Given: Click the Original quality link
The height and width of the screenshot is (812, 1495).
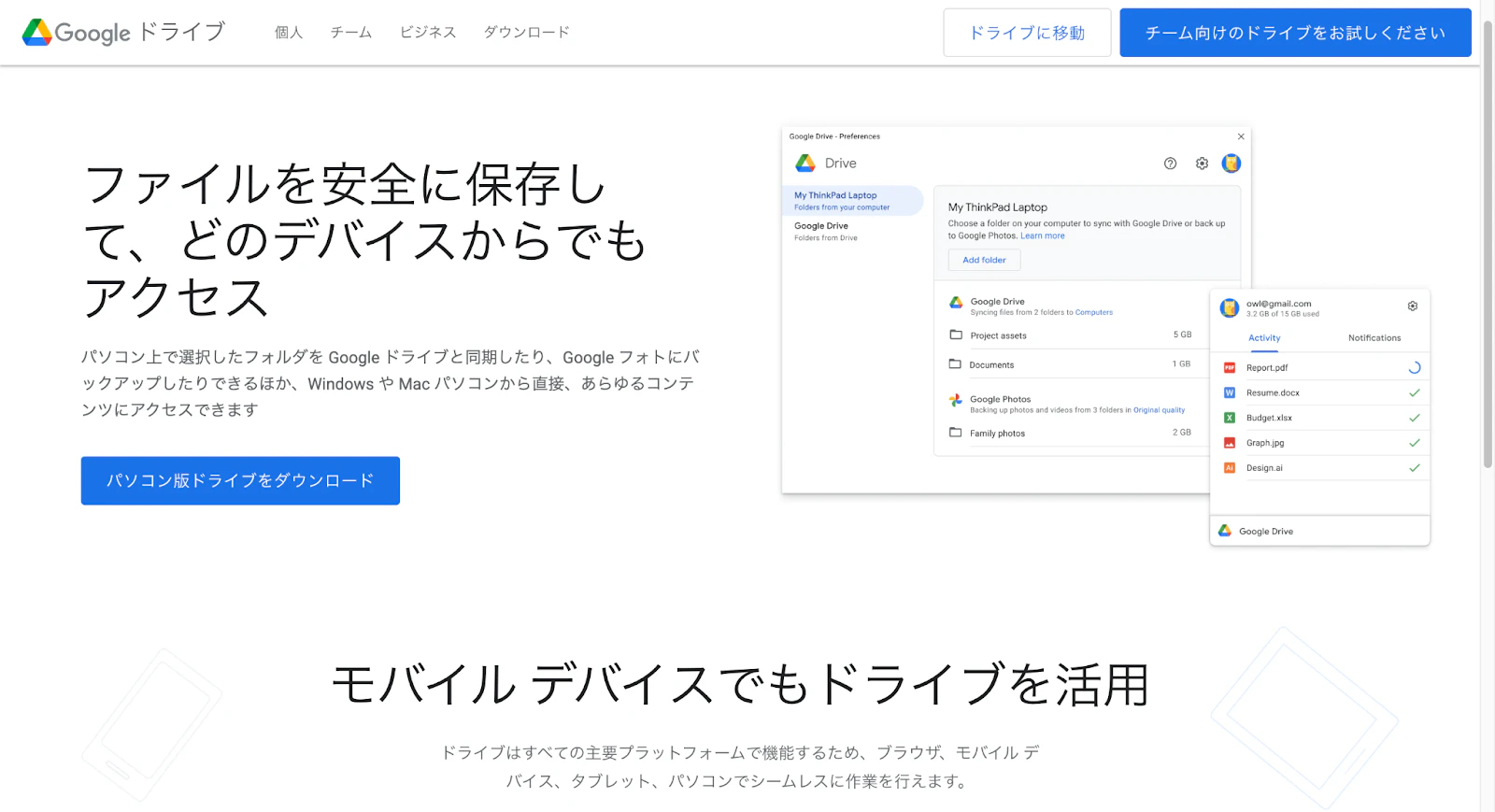Looking at the screenshot, I should pyautogui.click(x=1159, y=410).
